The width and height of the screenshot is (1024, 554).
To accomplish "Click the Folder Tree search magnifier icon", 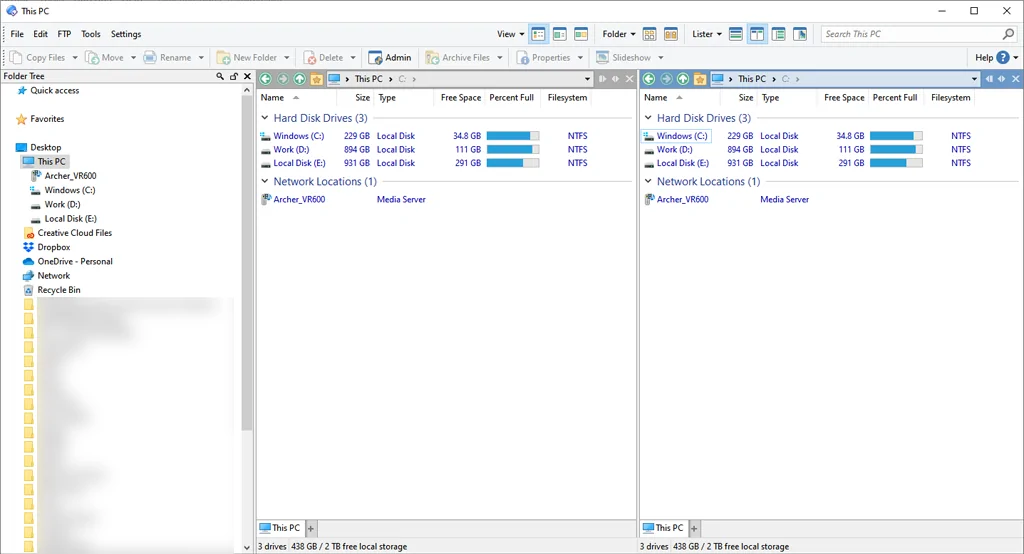I will pos(220,76).
